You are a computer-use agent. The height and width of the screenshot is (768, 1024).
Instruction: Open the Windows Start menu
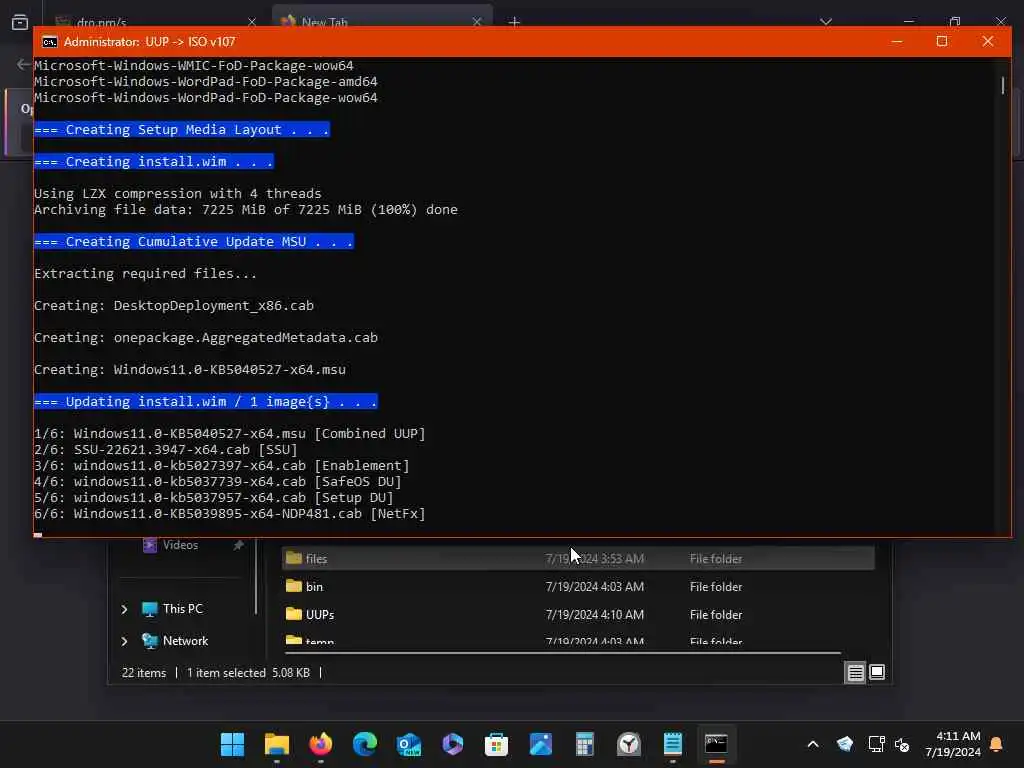232,744
